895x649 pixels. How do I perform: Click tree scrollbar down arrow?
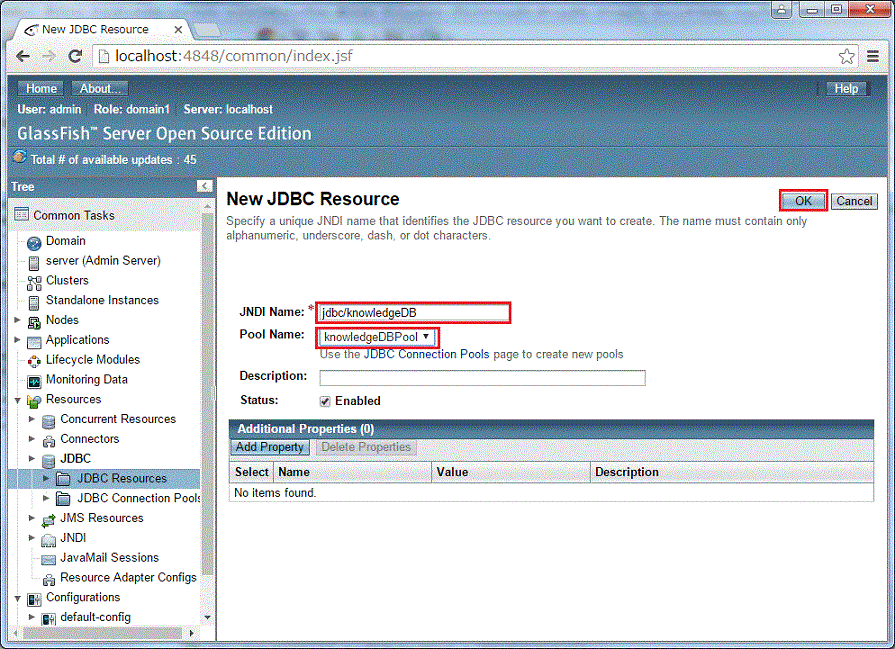point(207,617)
